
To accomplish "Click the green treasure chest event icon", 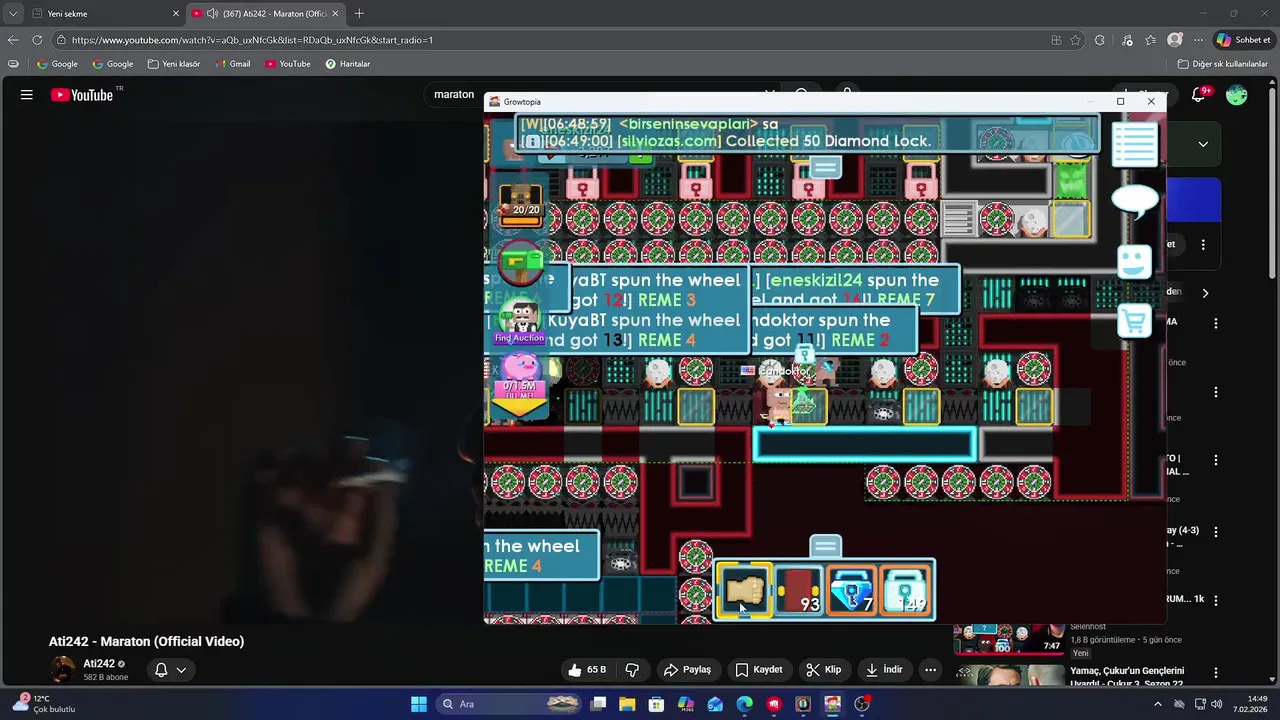I will click(x=519, y=263).
